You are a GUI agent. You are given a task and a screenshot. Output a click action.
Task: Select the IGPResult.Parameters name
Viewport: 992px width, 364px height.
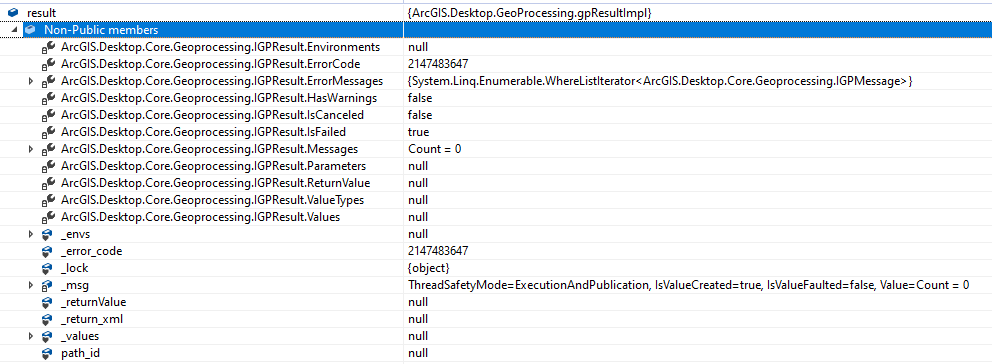pos(213,166)
